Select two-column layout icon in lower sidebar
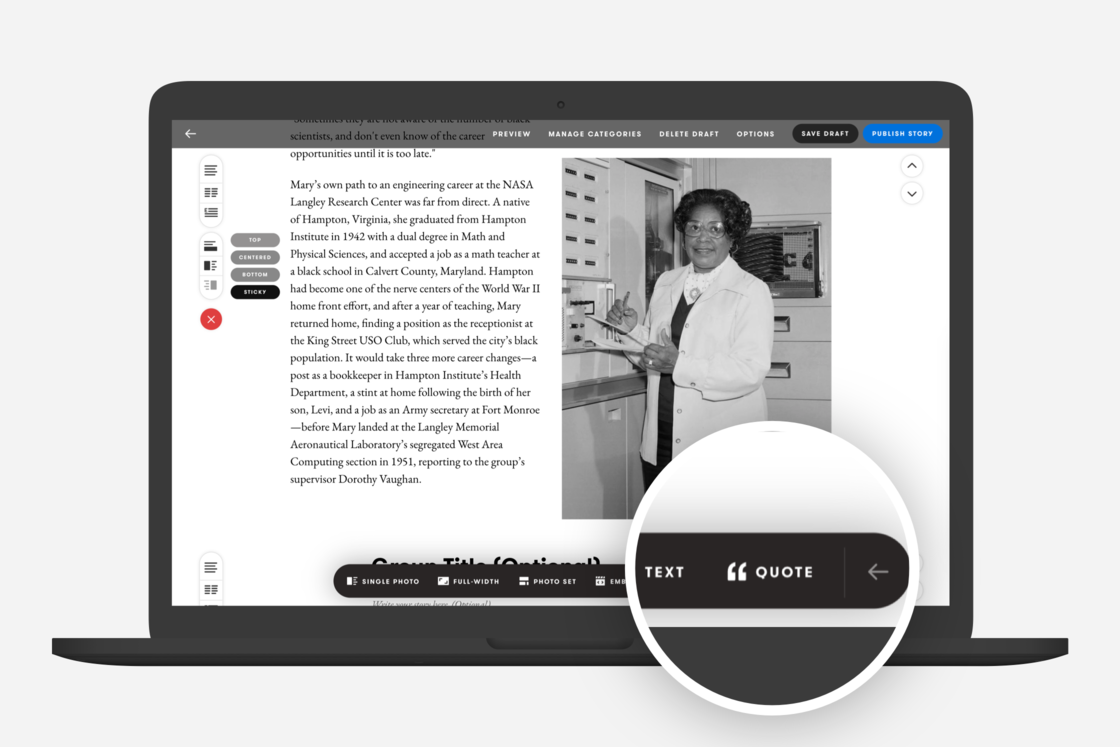1120x747 pixels. click(211, 590)
